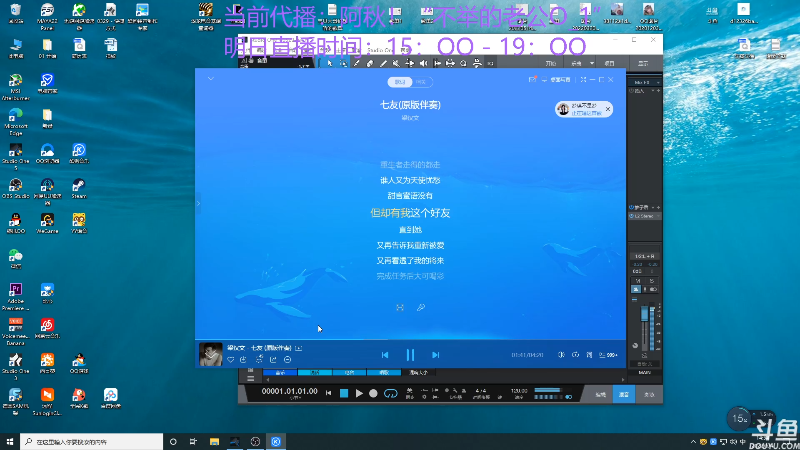Screen dimensions: 800x450
Task: Open the Recycle Bin desktop icon
Action: (x=16, y=14)
